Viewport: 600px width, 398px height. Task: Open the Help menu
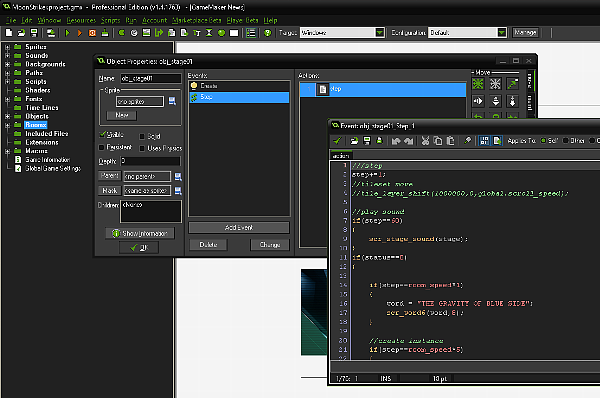point(270,20)
